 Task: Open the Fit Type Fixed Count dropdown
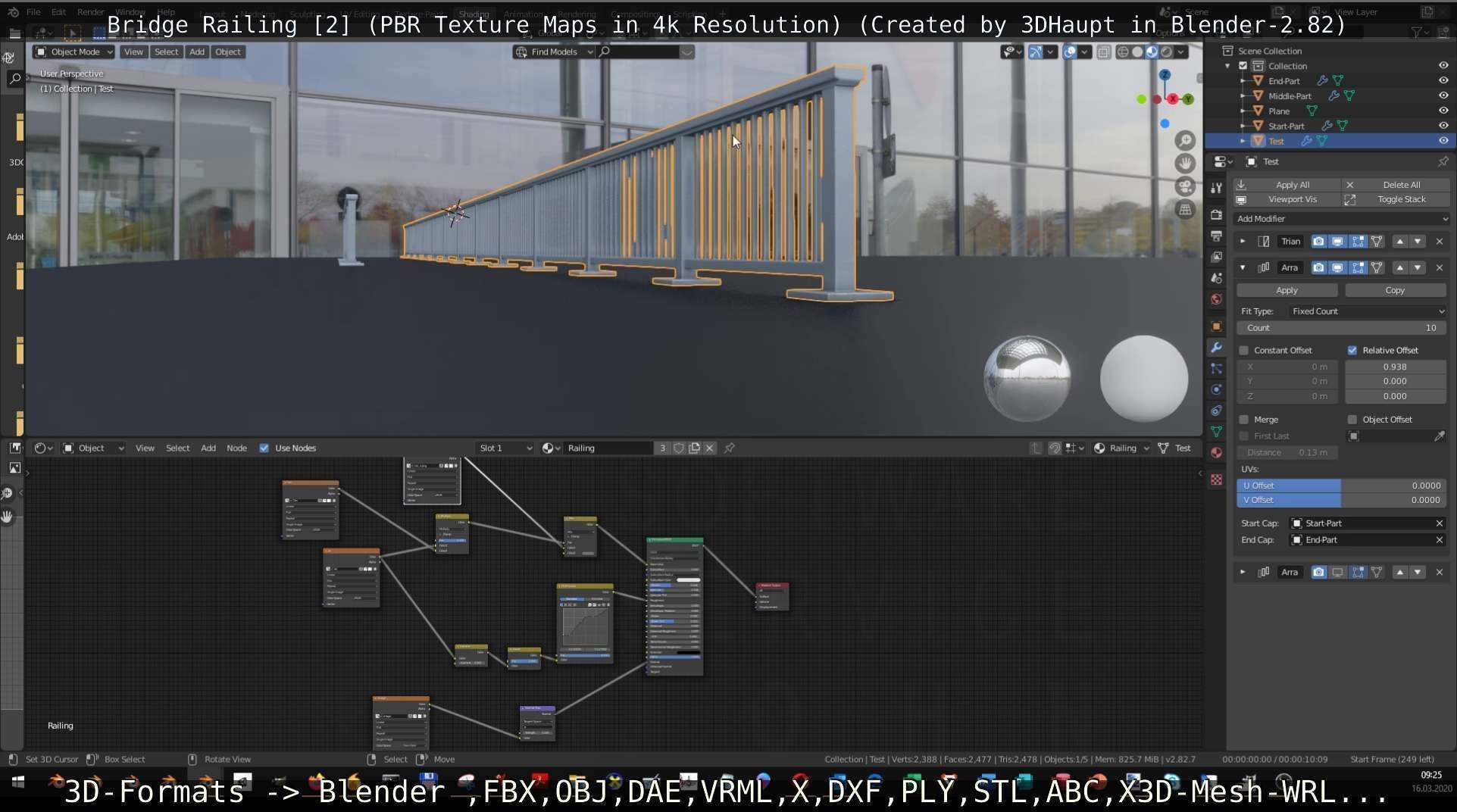(x=1368, y=311)
